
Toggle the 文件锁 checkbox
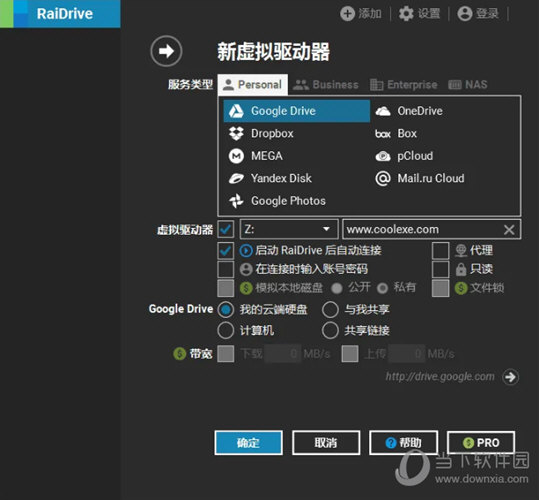[x=440, y=288]
